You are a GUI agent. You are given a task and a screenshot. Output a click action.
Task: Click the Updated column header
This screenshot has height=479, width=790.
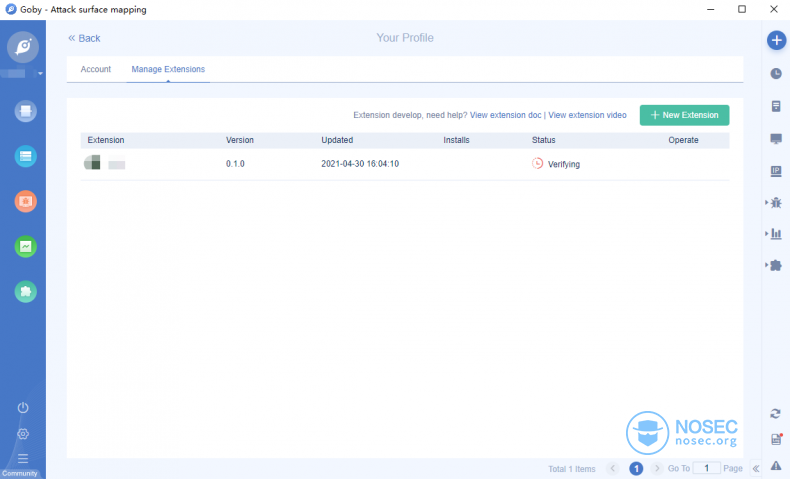(337, 140)
